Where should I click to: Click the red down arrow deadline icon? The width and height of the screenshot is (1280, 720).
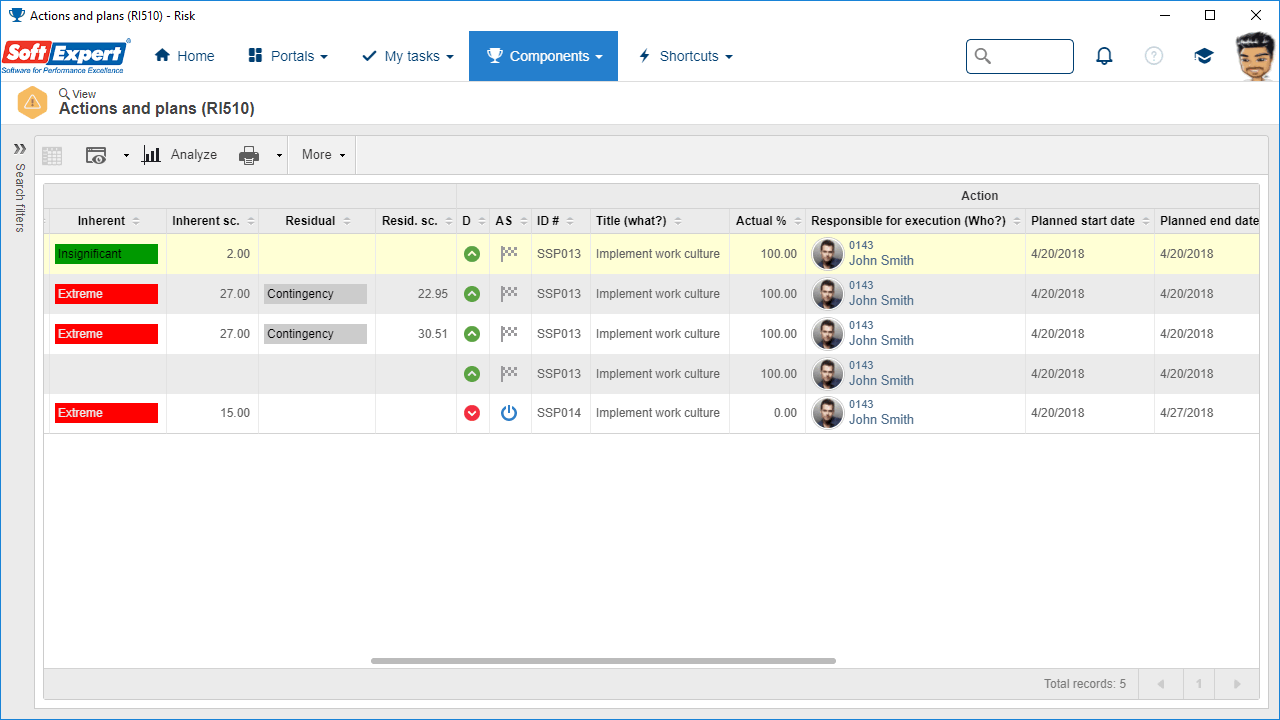[472, 413]
